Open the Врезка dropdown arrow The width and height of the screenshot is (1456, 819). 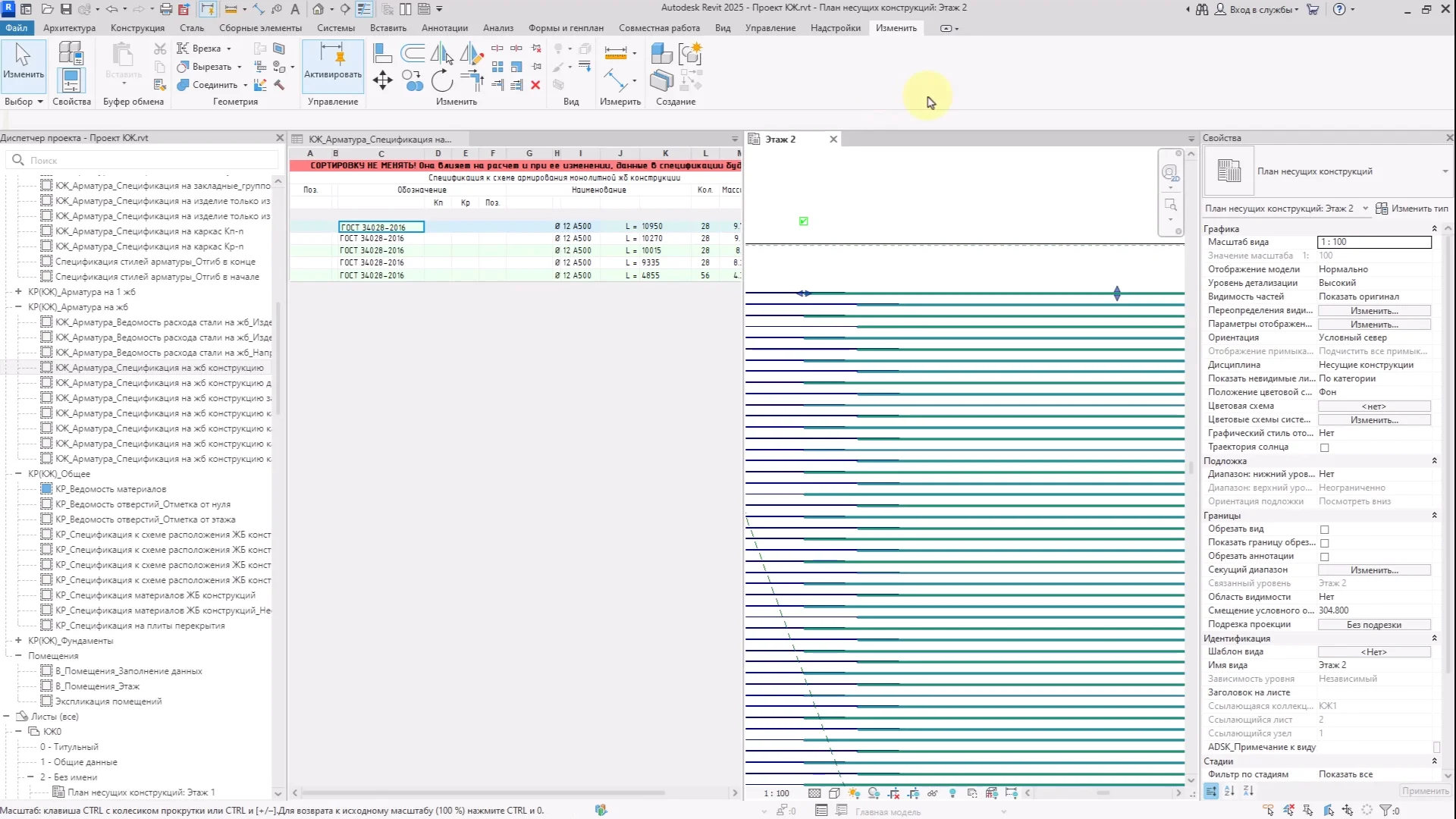pos(229,49)
